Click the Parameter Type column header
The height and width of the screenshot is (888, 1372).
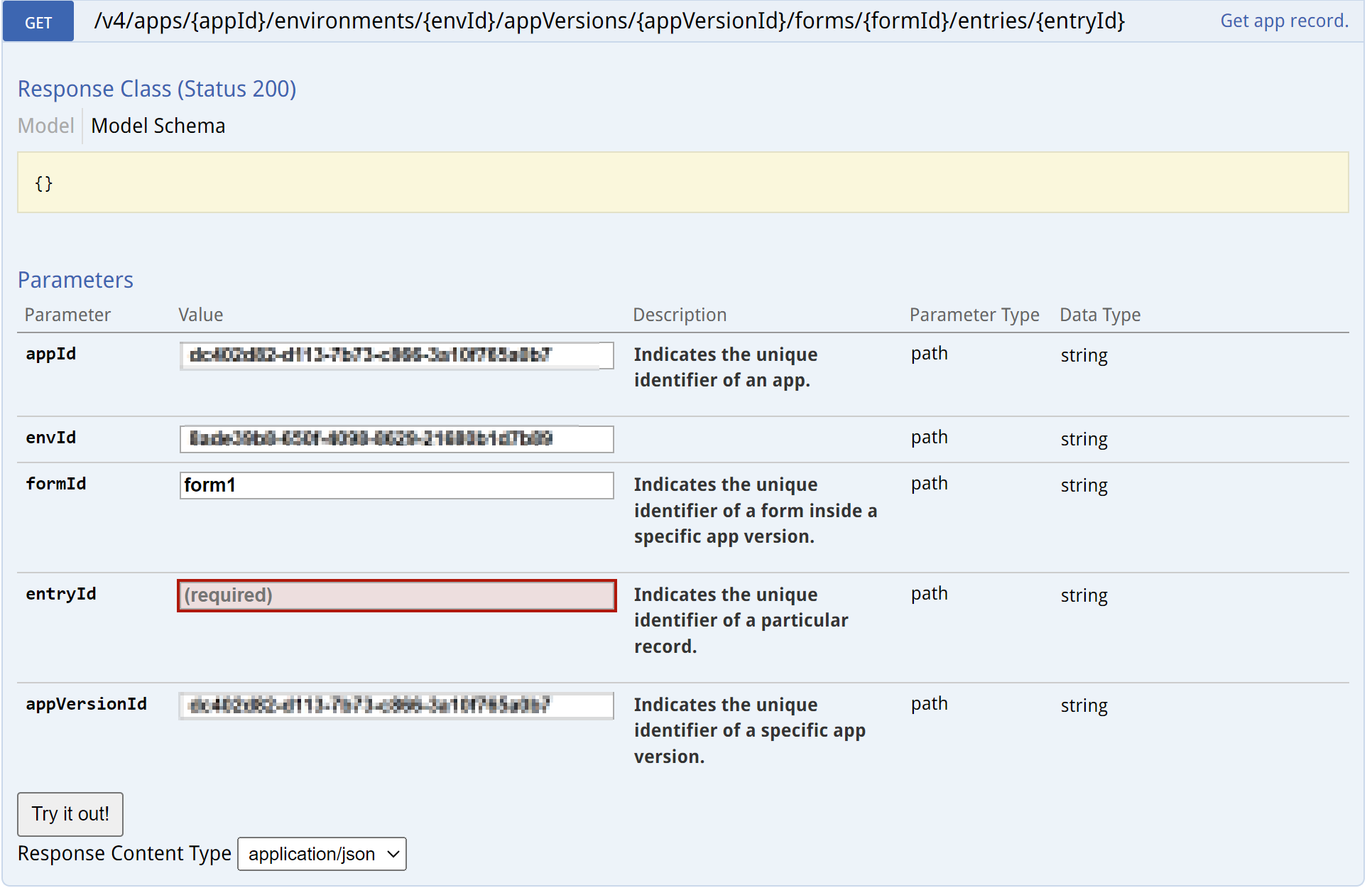pos(974,315)
